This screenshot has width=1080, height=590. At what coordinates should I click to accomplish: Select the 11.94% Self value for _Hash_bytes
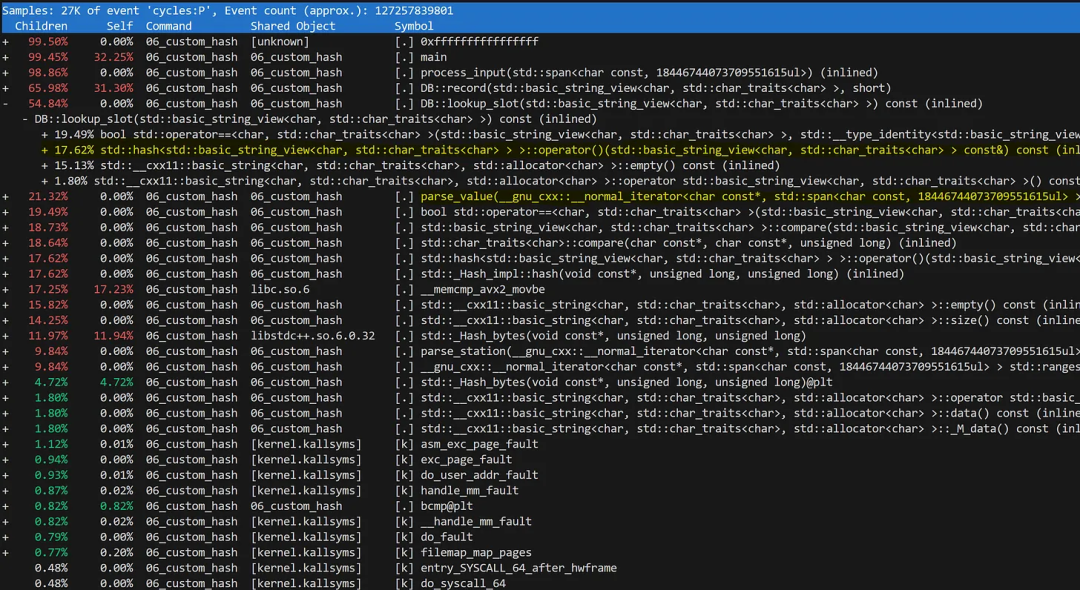114,336
